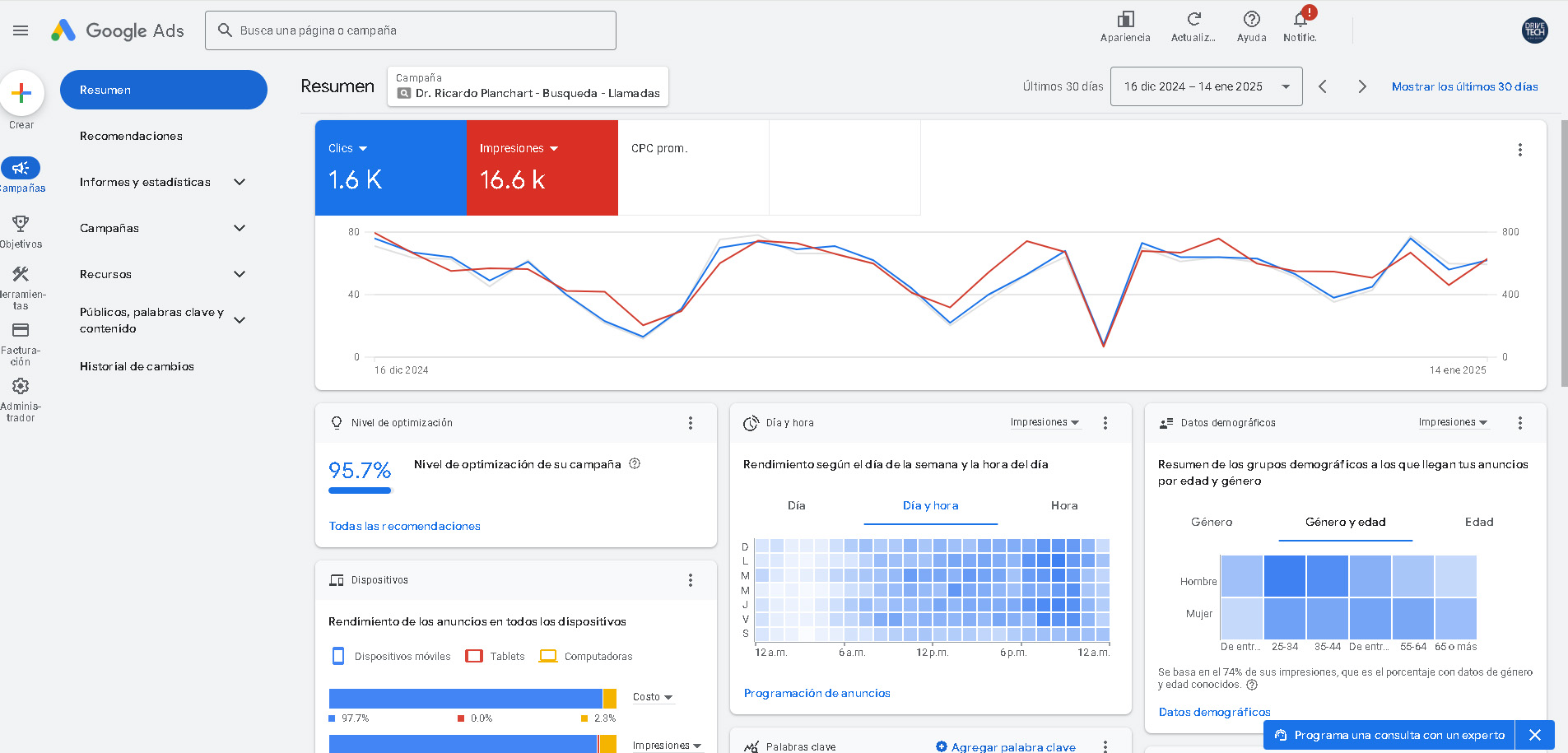
Task: Click the Actualizar refresh icon
Action: click(1193, 20)
